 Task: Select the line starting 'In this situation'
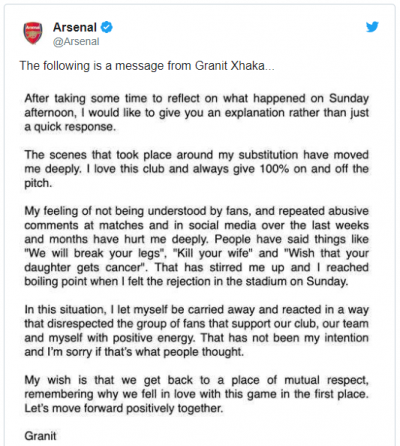click(x=197, y=310)
